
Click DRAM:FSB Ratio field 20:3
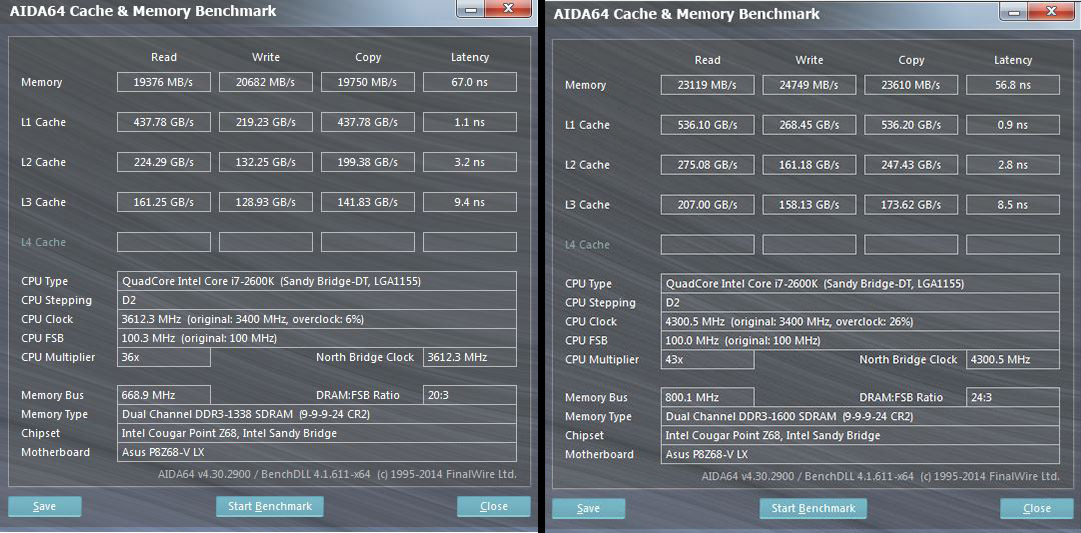click(x=469, y=395)
